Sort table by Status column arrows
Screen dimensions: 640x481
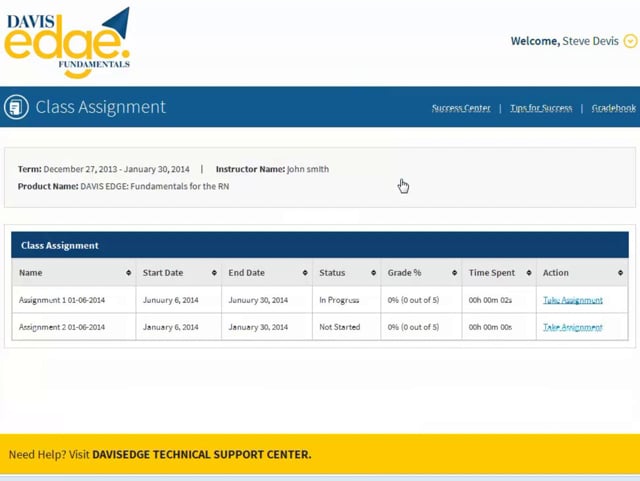(x=373, y=273)
